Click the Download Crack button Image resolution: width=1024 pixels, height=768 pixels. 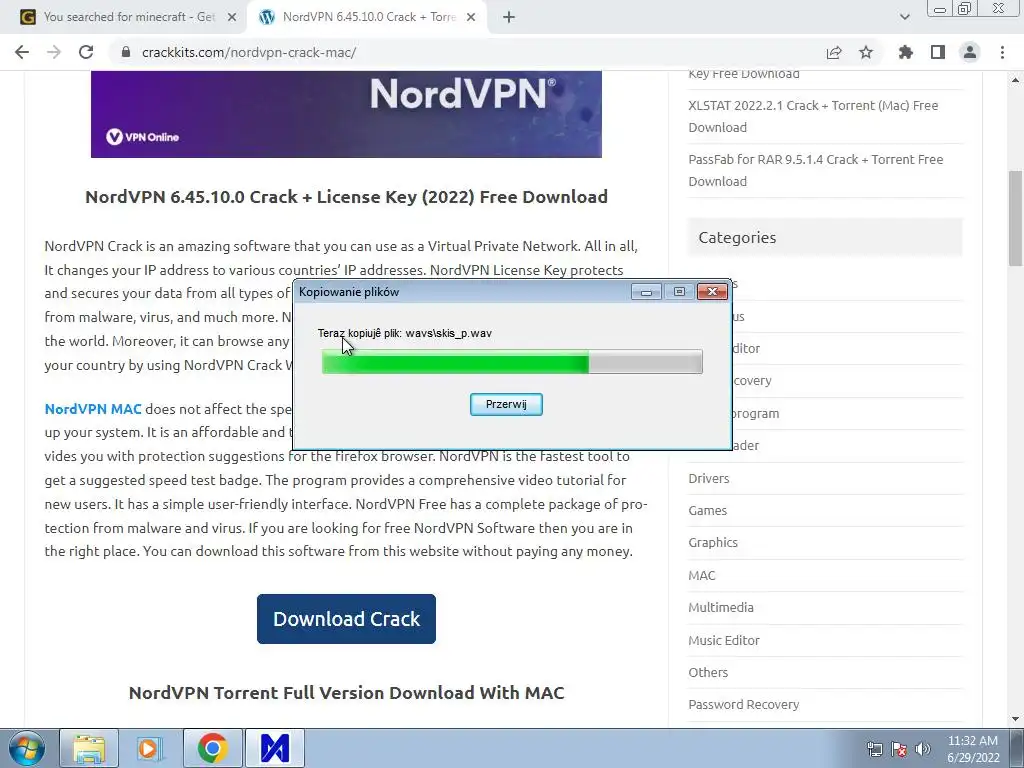[346, 619]
